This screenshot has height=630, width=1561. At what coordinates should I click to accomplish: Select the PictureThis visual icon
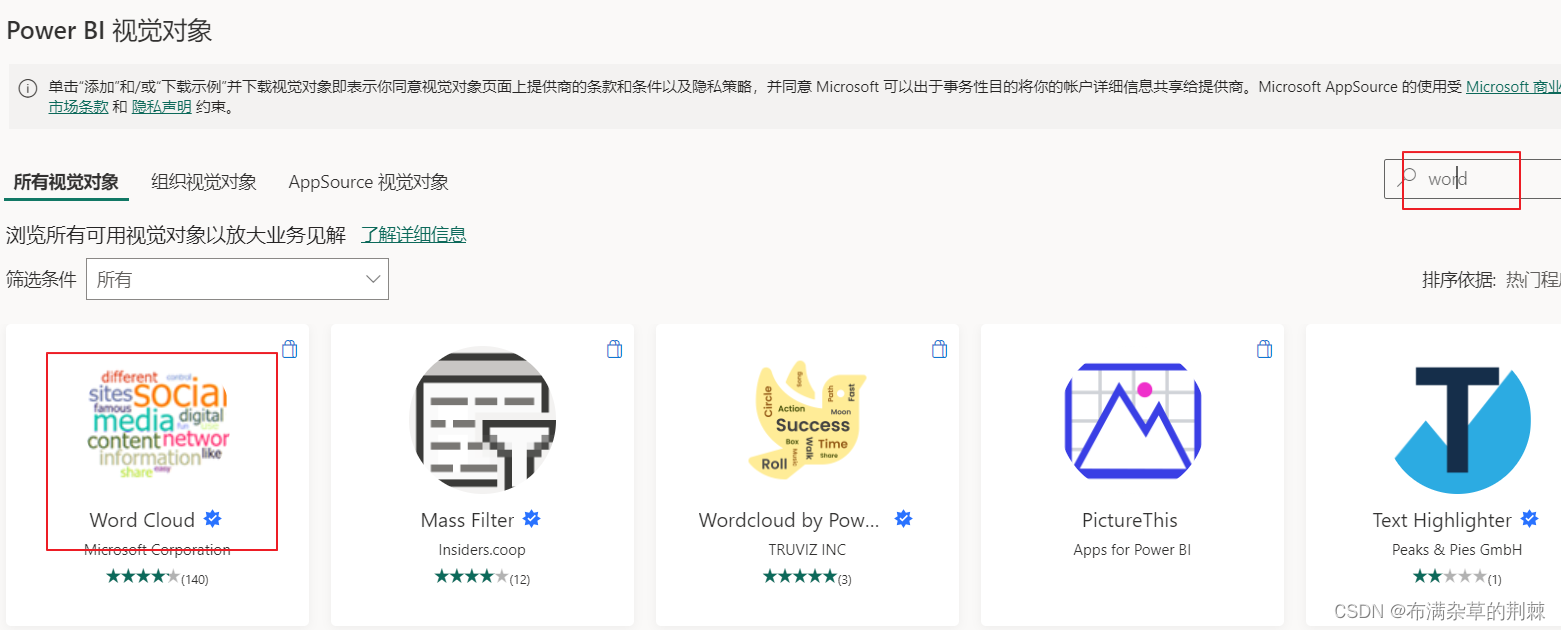[1132, 421]
